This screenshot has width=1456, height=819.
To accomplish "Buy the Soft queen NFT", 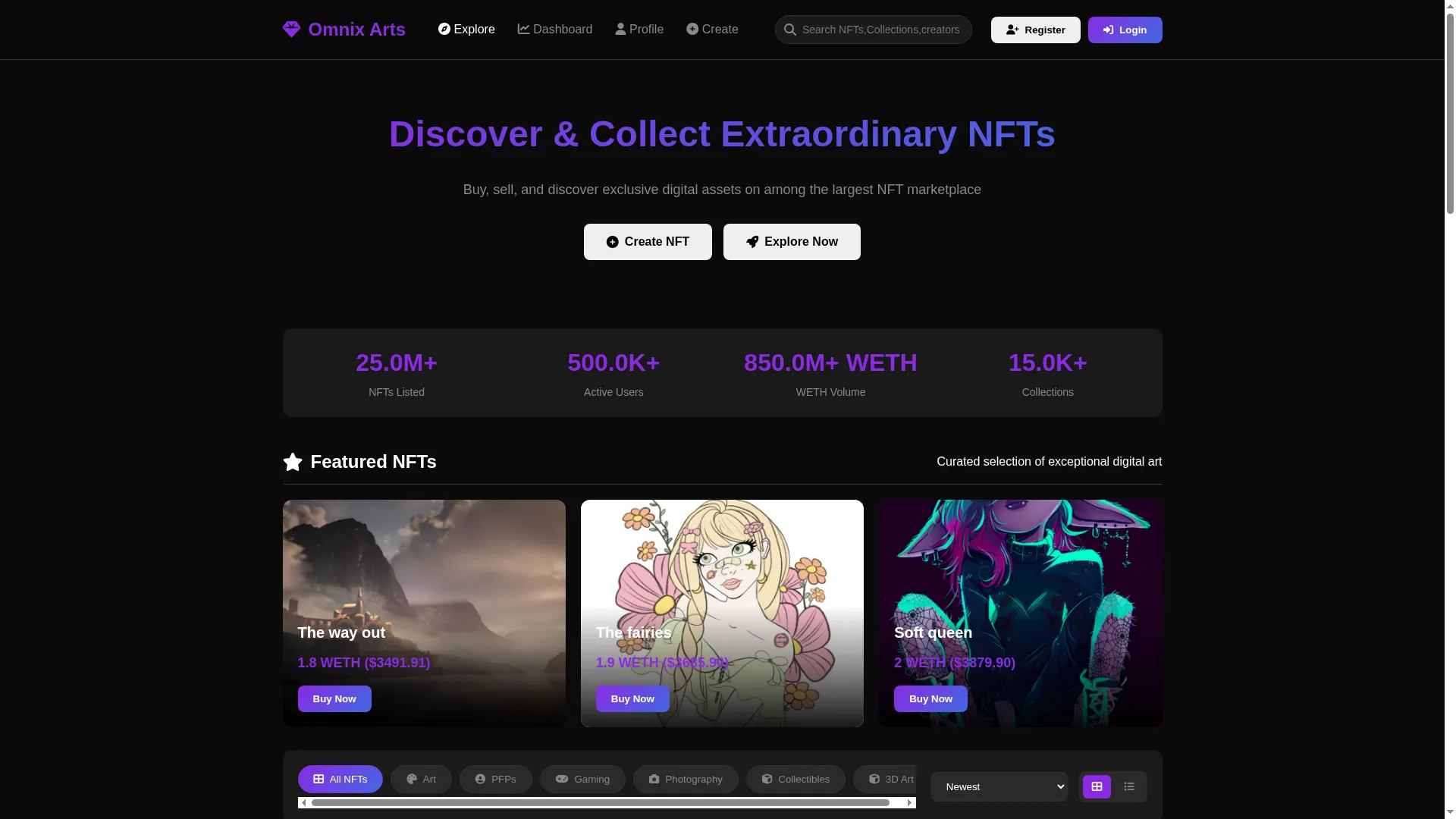I will tap(930, 698).
